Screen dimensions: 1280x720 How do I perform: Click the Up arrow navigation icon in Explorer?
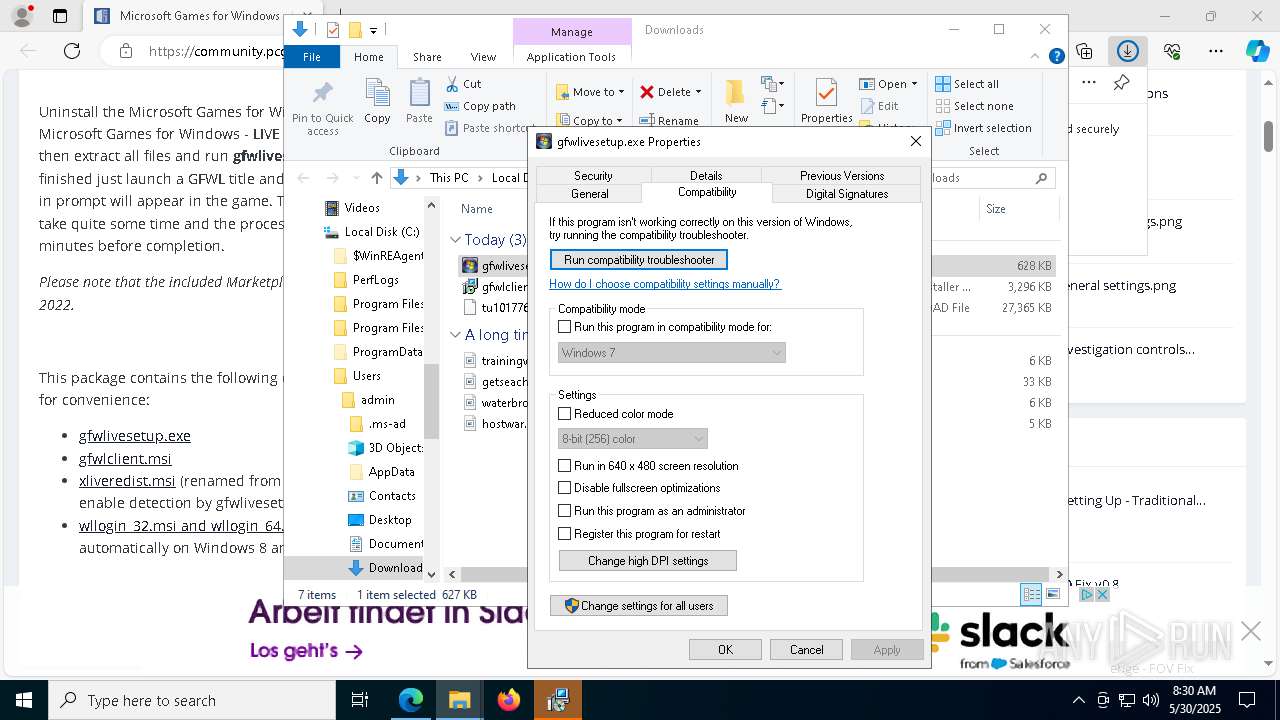(376, 178)
